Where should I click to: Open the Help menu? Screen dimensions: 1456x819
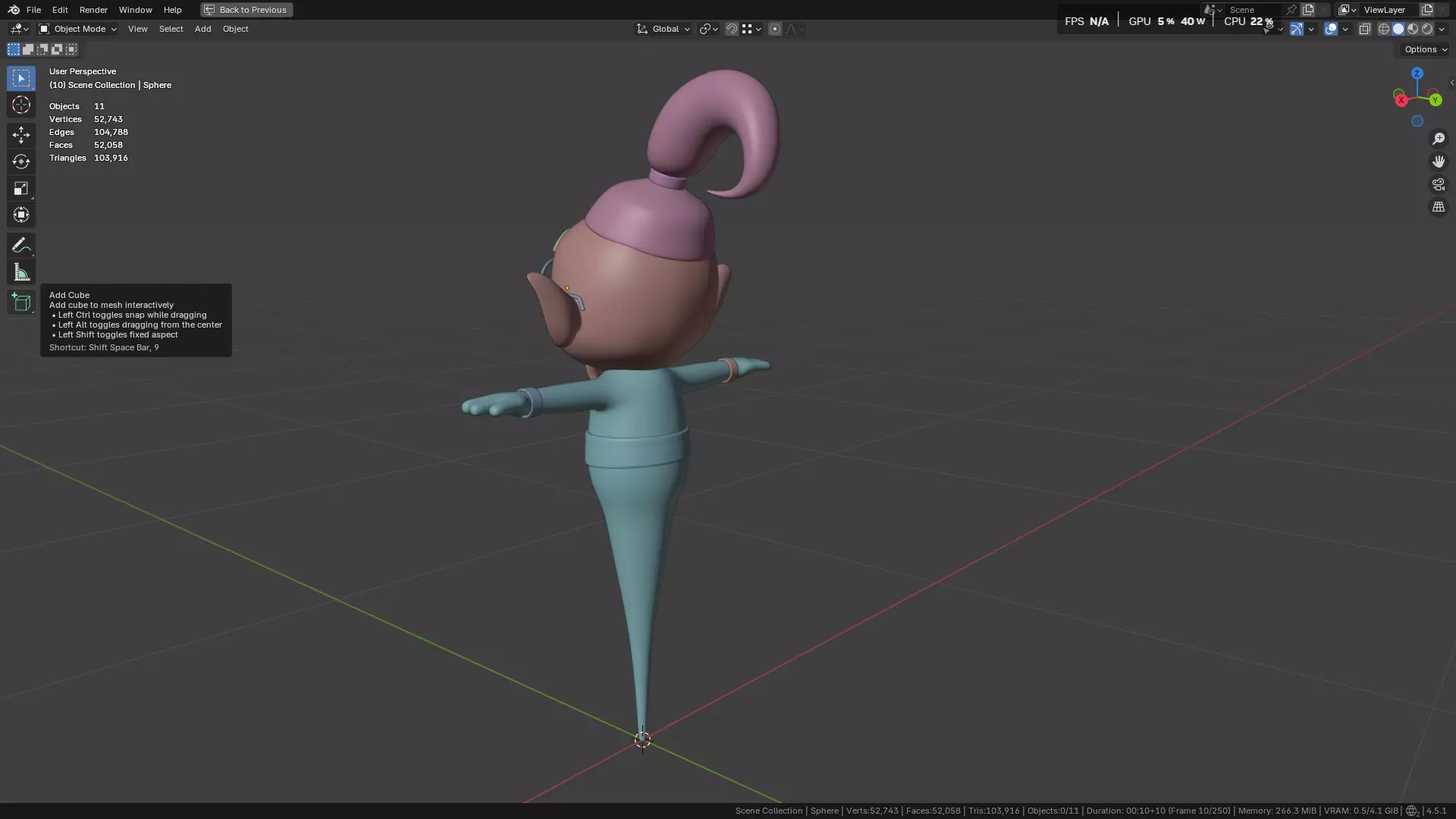tap(172, 10)
